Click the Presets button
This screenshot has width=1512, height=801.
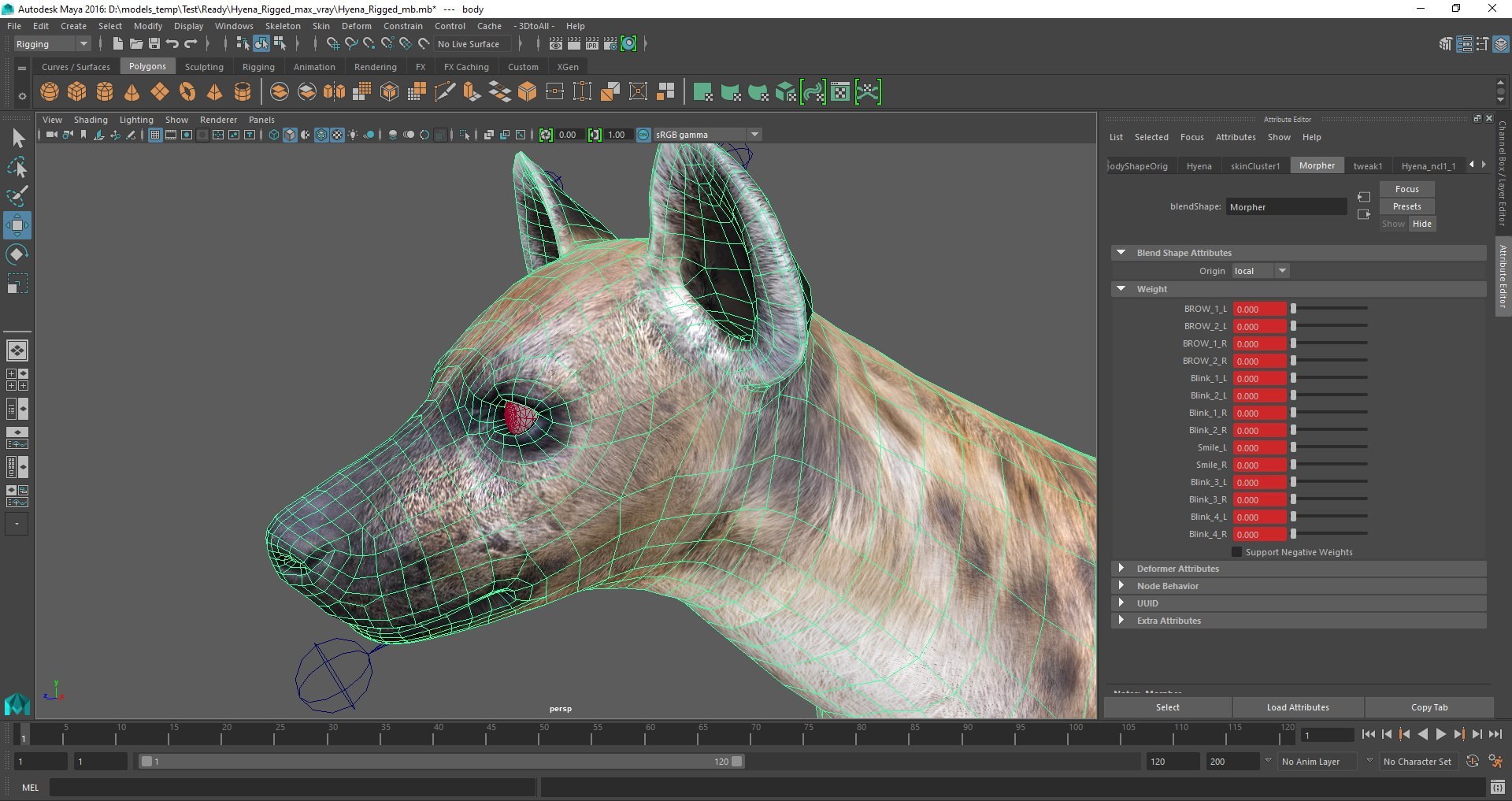point(1407,206)
